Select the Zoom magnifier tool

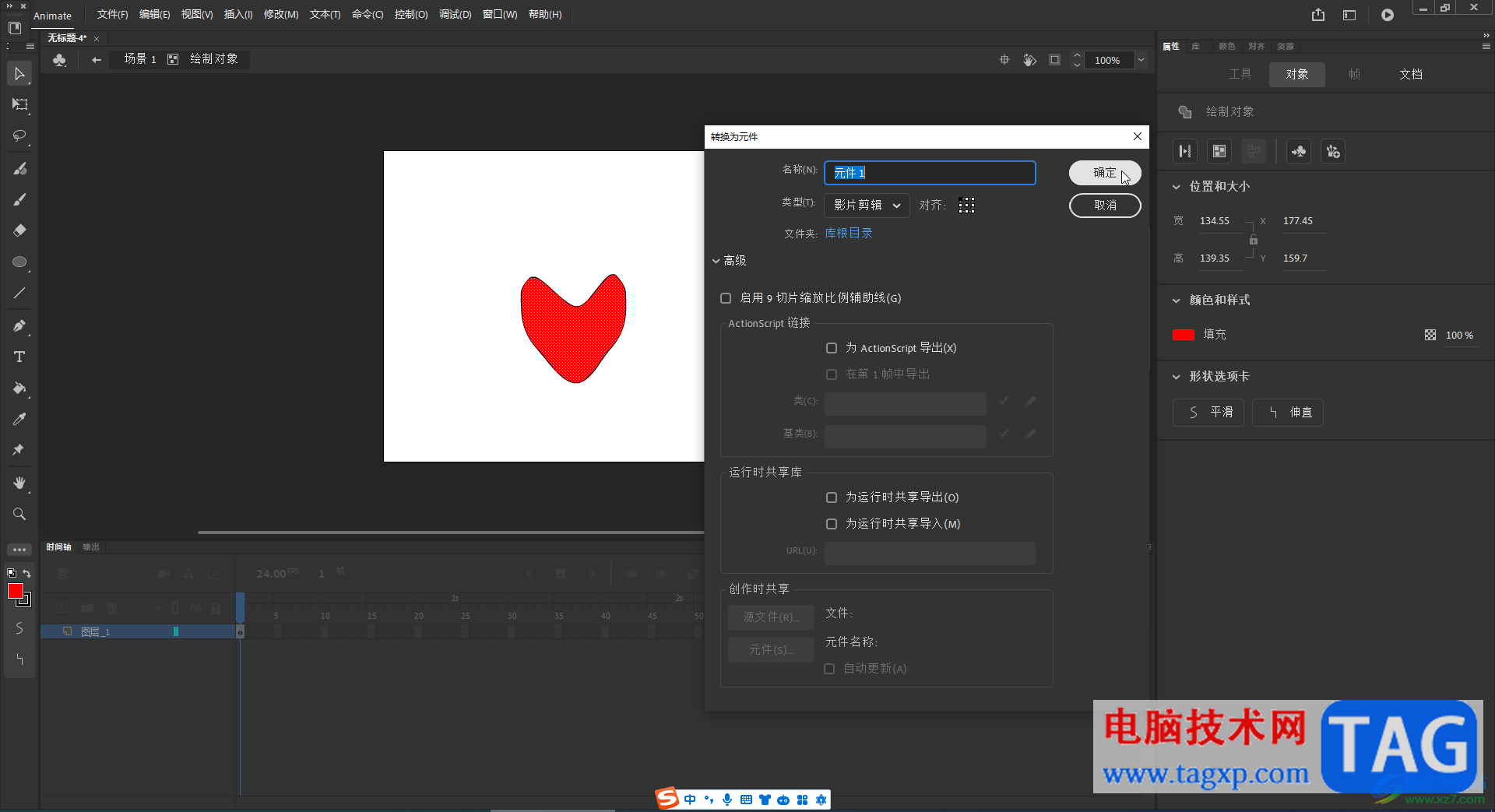19,514
